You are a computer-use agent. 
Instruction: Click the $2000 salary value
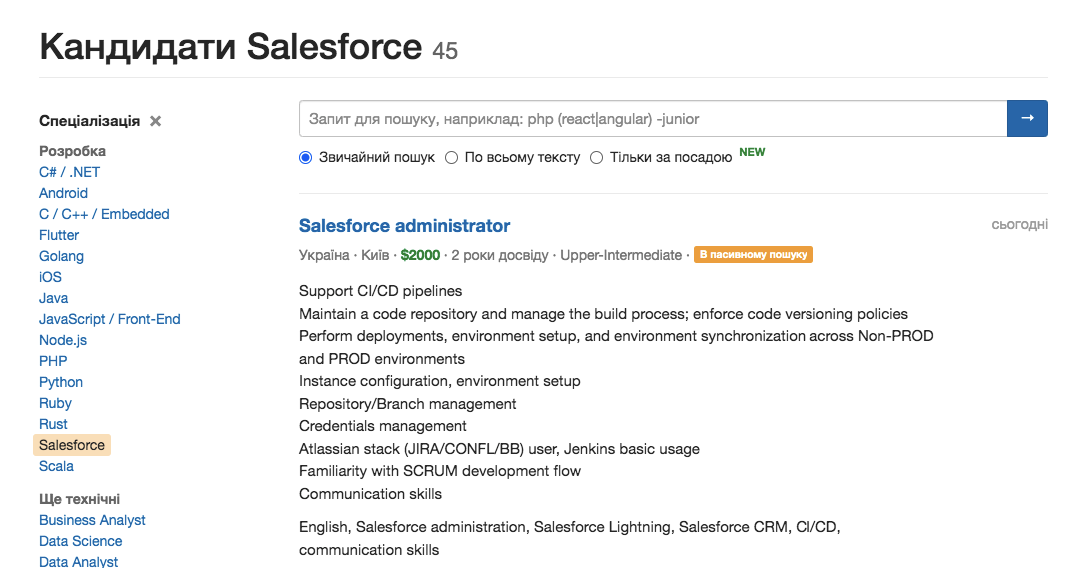(420, 255)
